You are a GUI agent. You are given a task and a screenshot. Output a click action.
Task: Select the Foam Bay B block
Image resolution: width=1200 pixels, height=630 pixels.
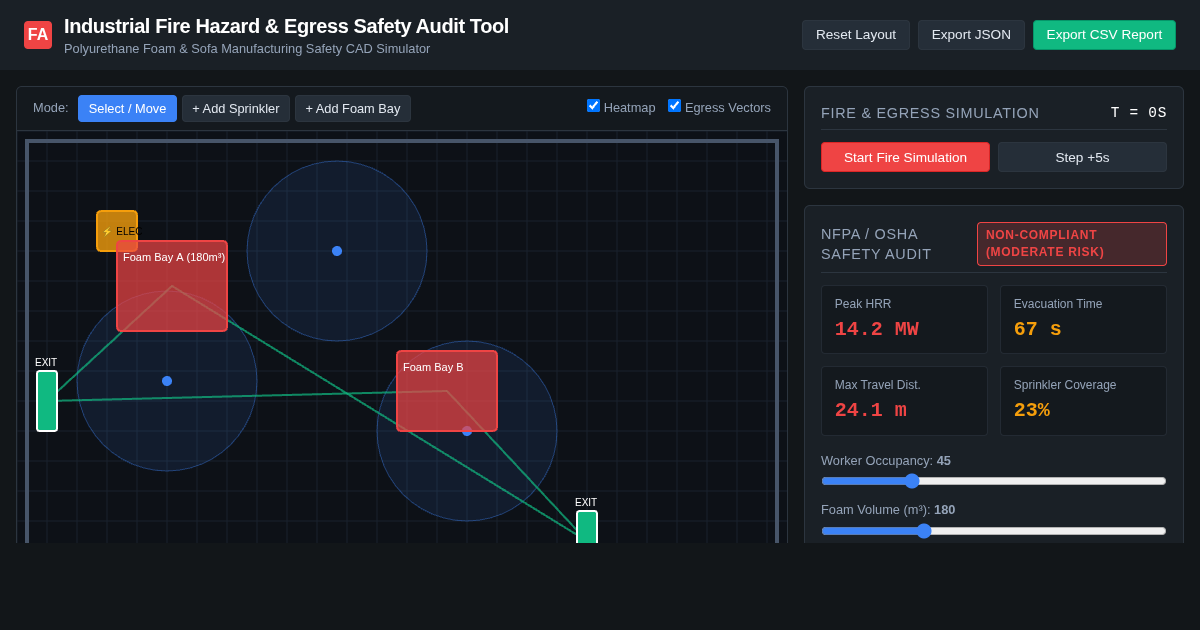point(447,391)
